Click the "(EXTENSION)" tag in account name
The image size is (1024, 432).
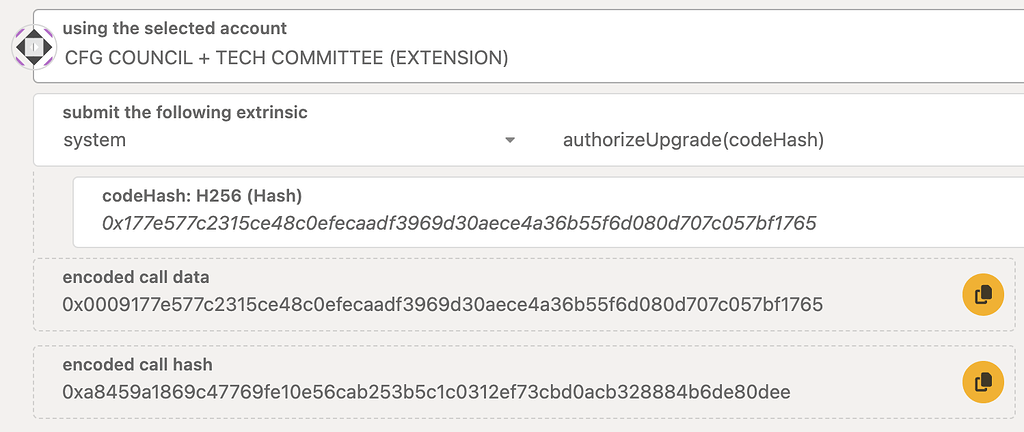pos(450,58)
